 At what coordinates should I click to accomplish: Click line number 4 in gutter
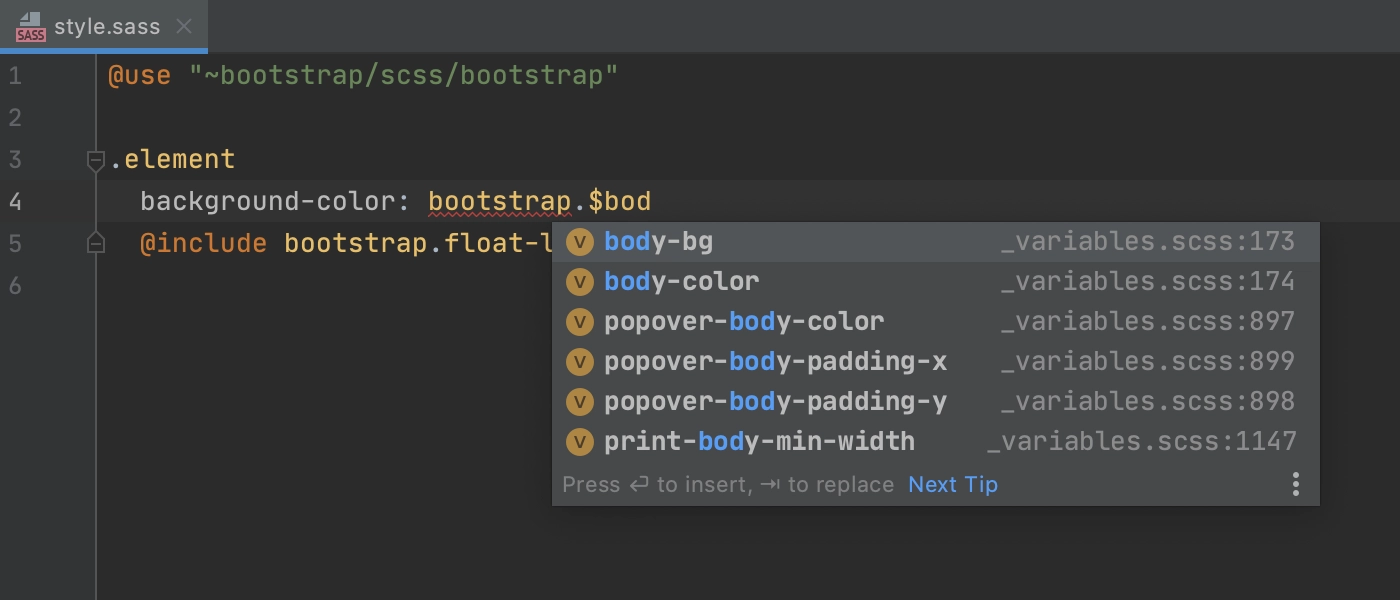tap(15, 202)
